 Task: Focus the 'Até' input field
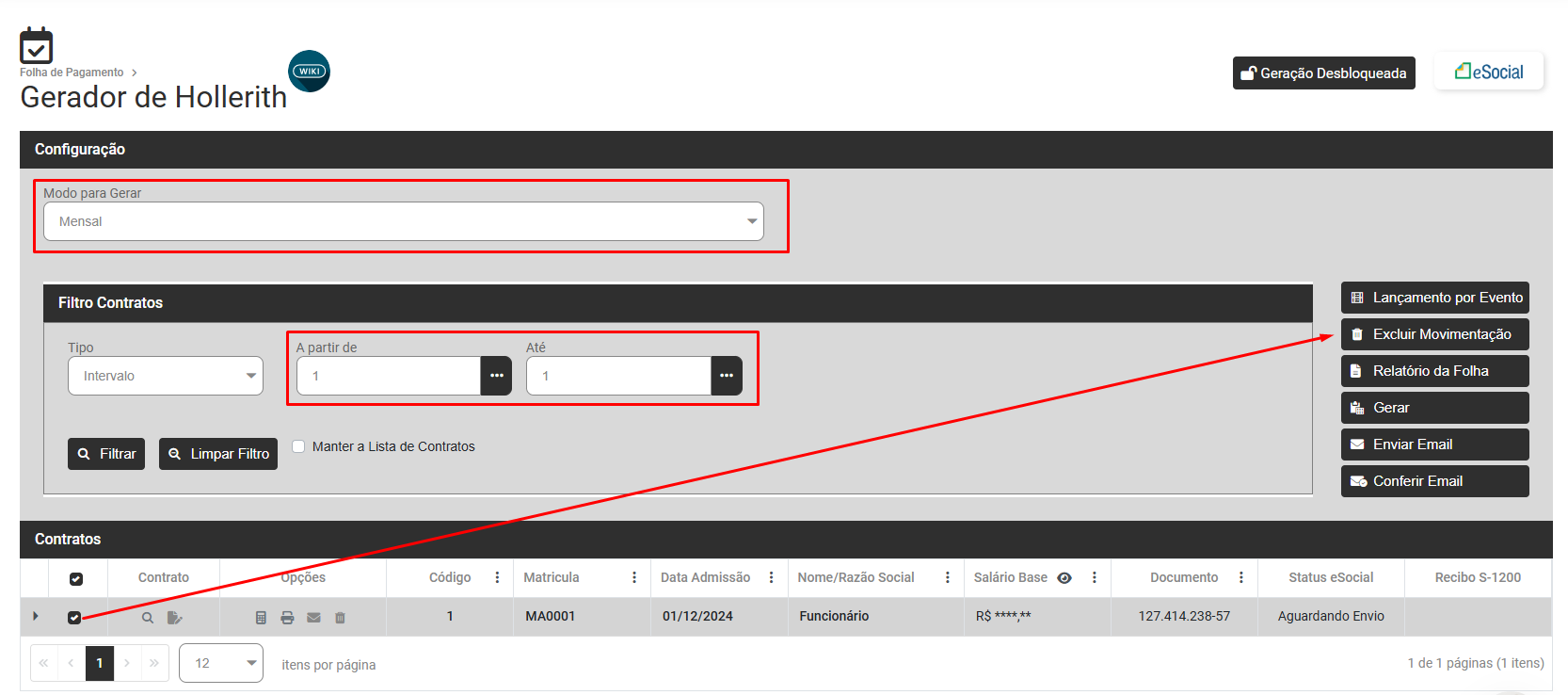pyautogui.click(x=618, y=376)
